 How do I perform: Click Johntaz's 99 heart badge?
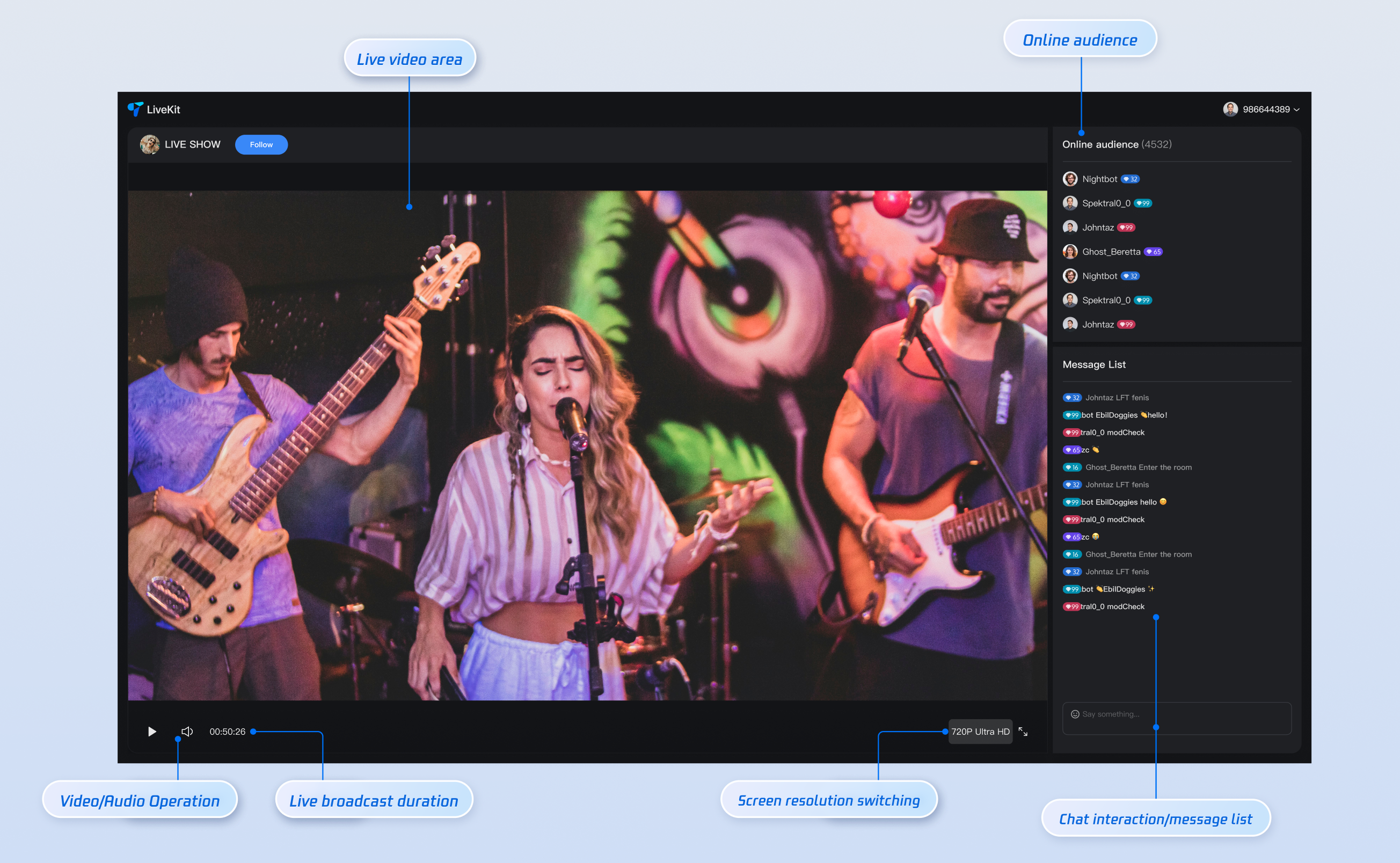(x=1126, y=227)
